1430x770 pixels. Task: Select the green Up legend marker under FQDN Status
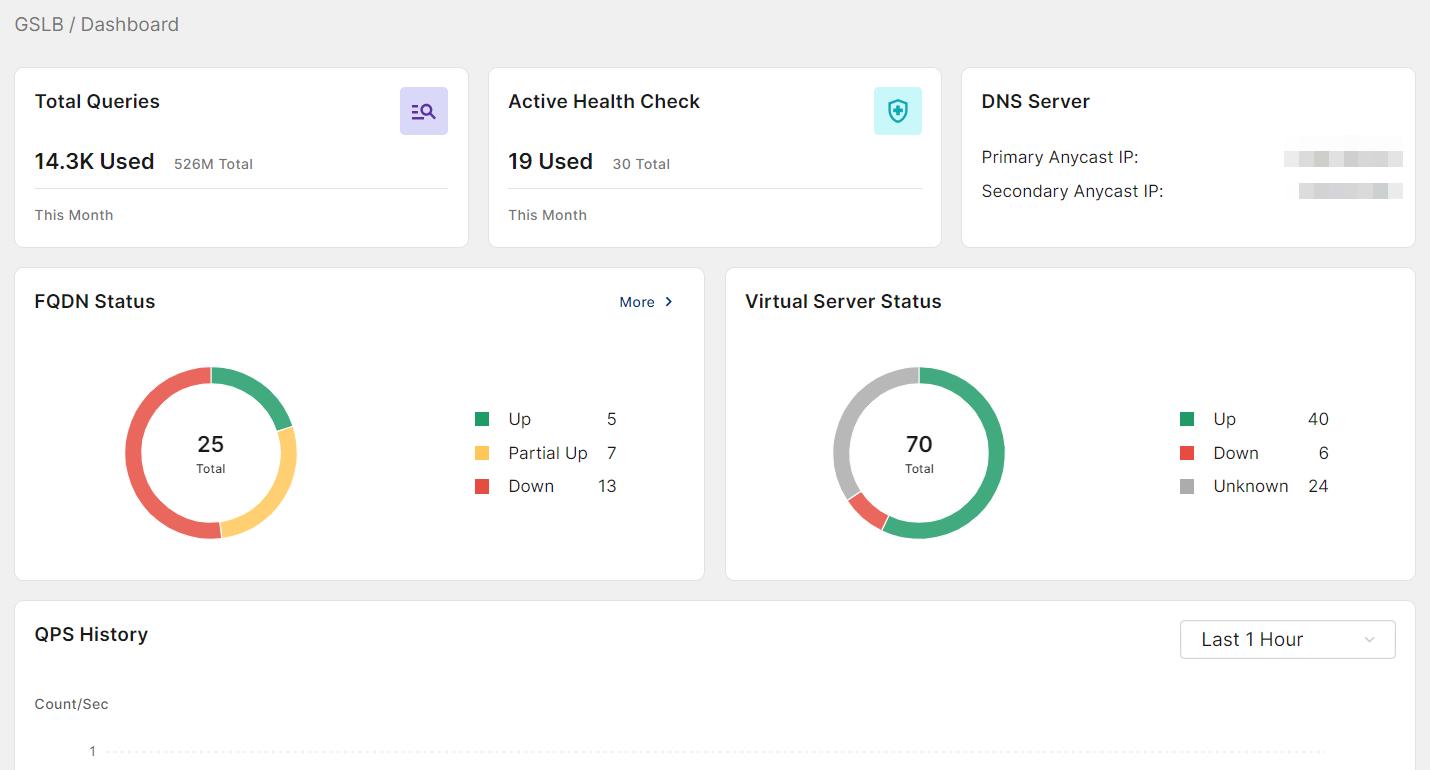482,419
